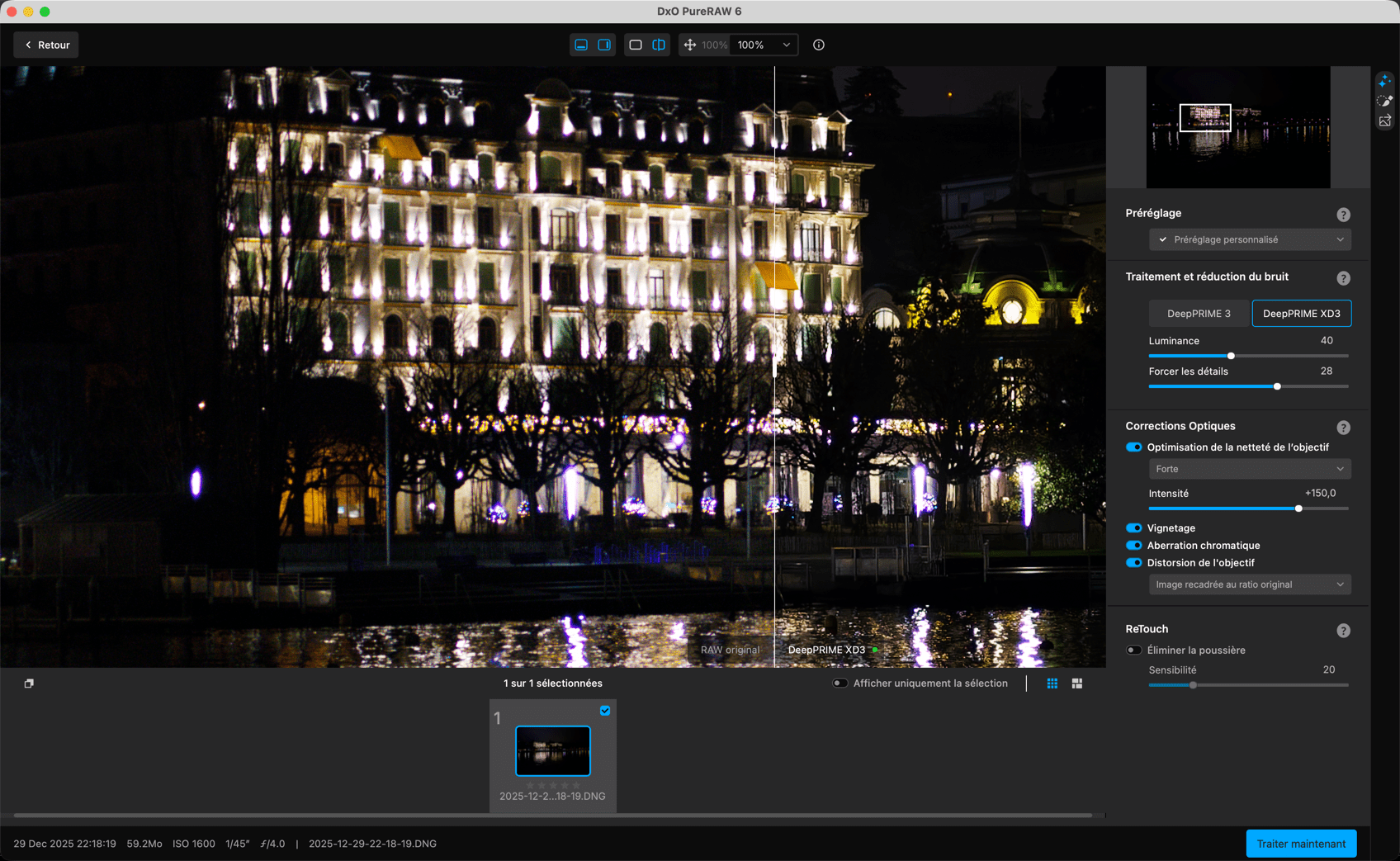Open help for Corrections Optiques
This screenshot has width=1400, height=861.
click(x=1344, y=428)
